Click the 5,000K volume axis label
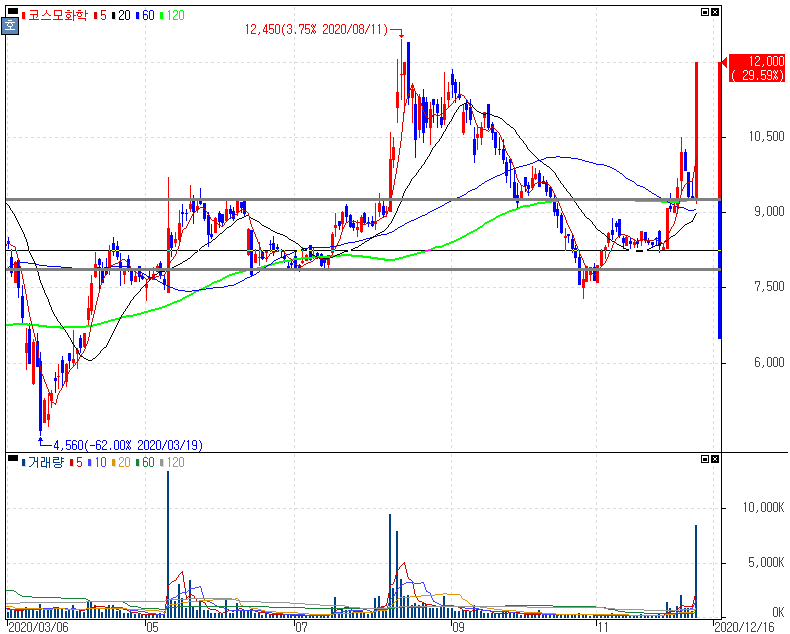 click(x=766, y=562)
